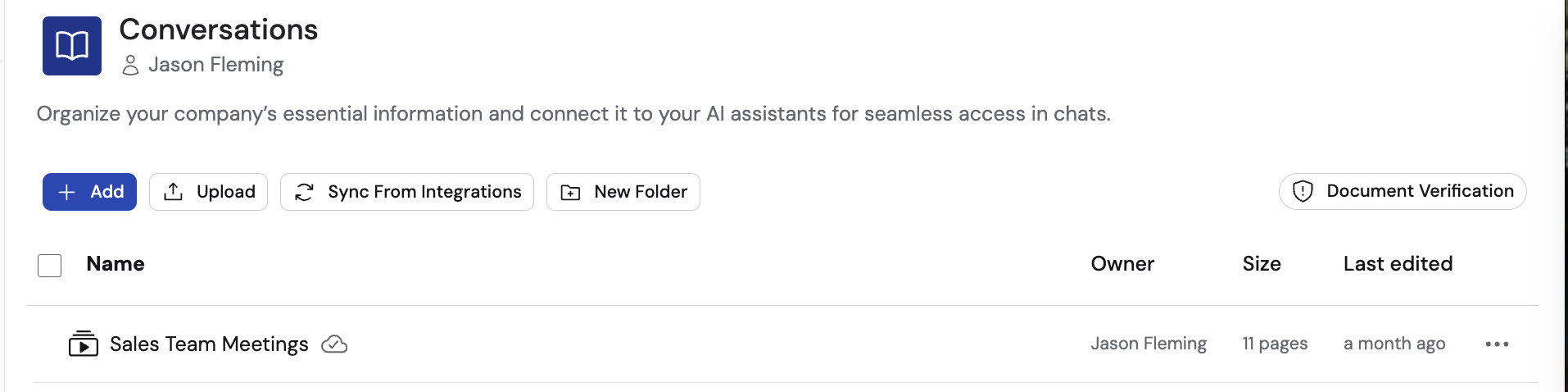
Task: Click the user icon beside Jason Fleming
Action: click(x=130, y=66)
